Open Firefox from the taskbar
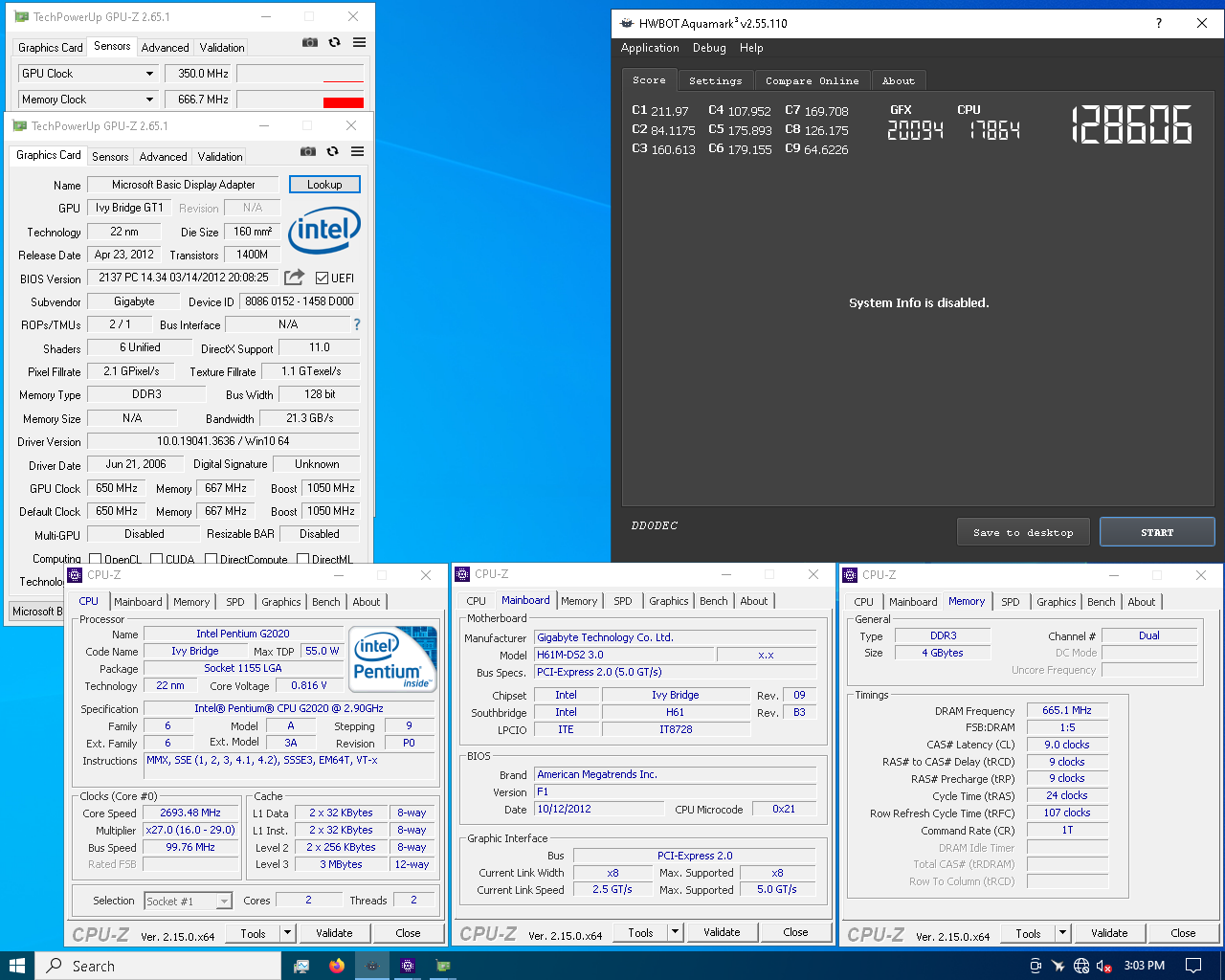This screenshot has width=1225, height=980. (x=337, y=966)
